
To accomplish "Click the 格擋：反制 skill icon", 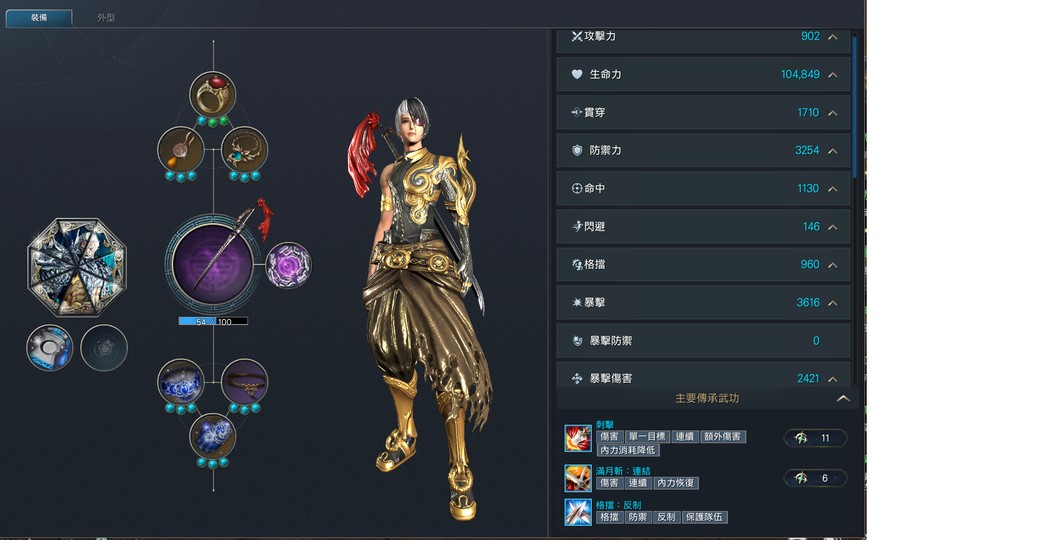I will pyautogui.click(x=577, y=513).
